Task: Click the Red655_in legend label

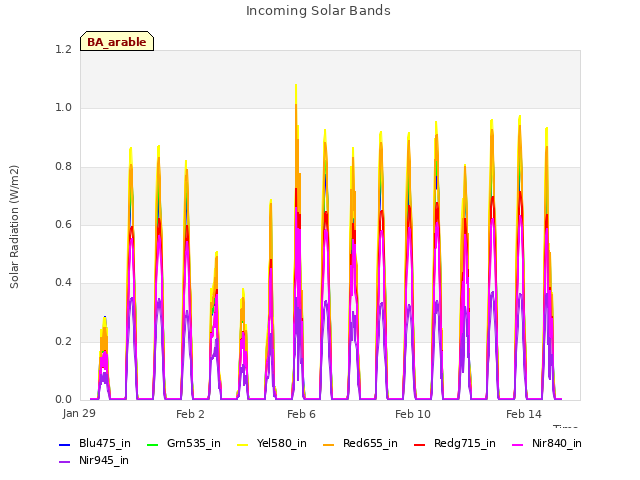Action: [370, 443]
